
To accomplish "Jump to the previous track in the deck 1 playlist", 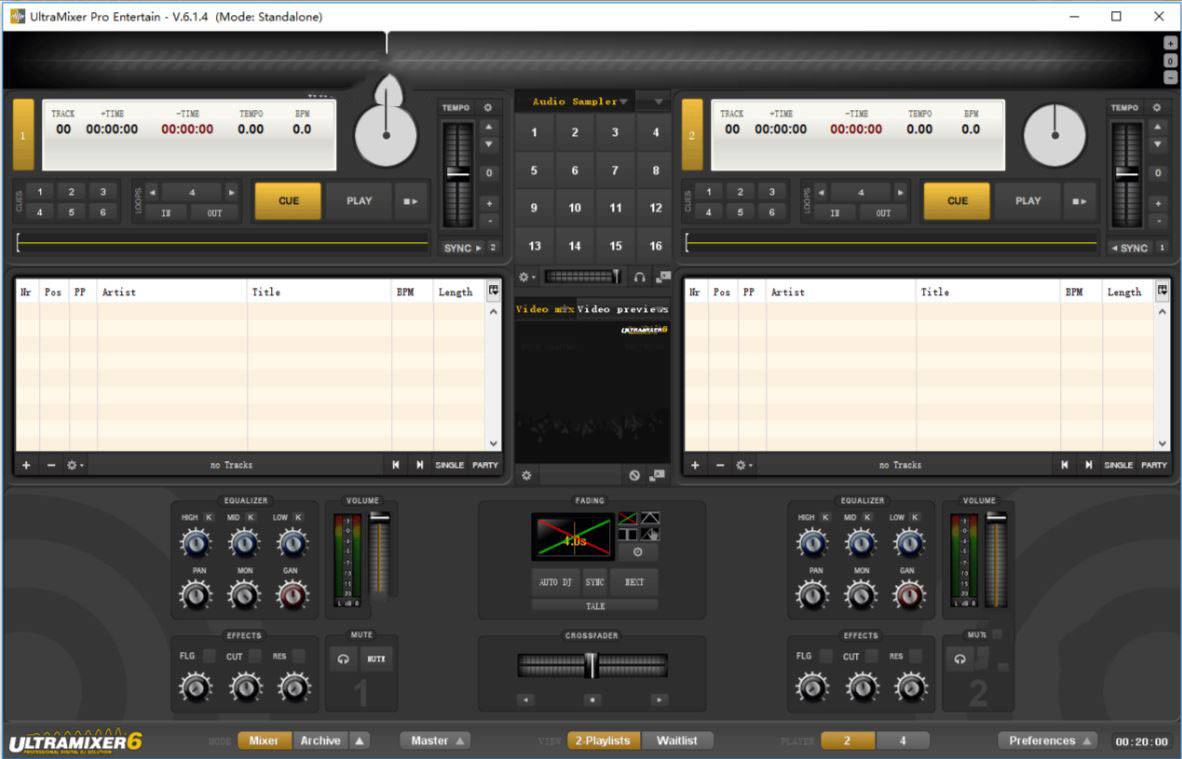I will click(396, 465).
